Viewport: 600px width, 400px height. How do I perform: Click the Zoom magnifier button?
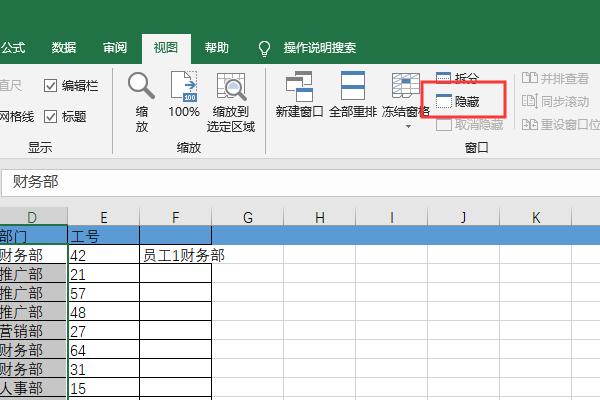[142, 102]
